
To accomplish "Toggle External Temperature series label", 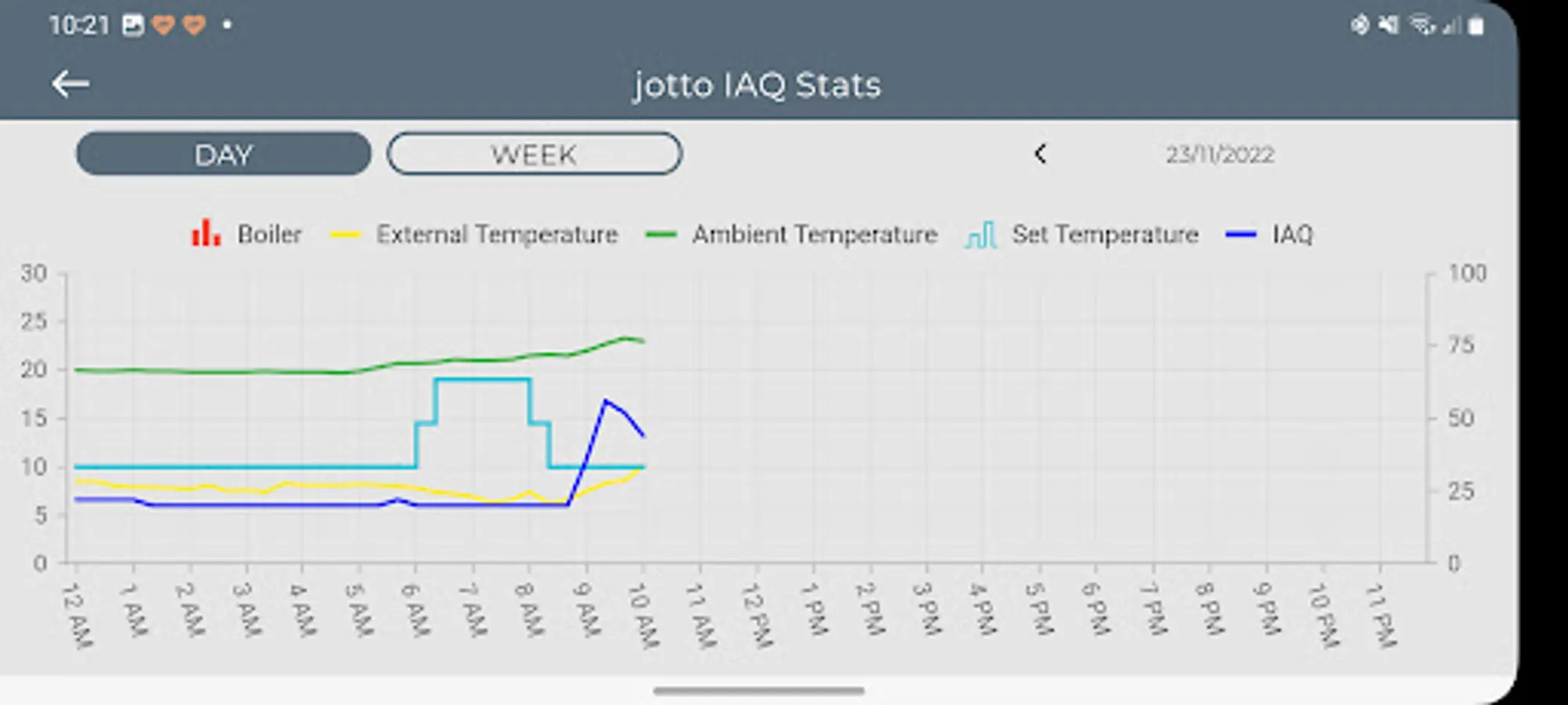I will (497, 234).
